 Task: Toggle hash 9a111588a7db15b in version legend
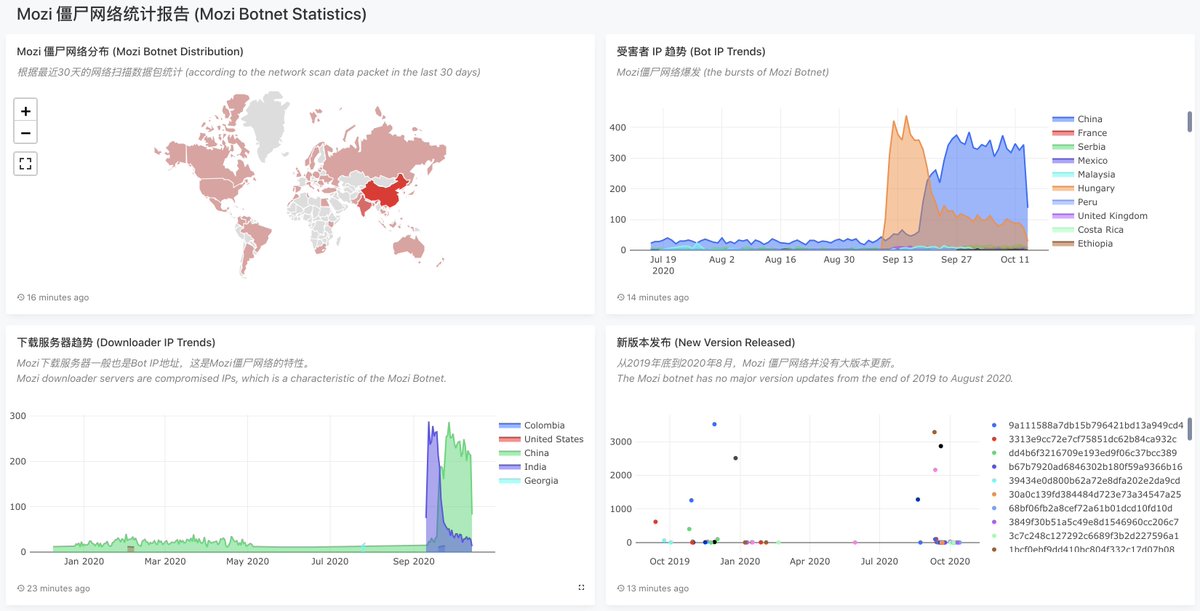coord(1086,426)
